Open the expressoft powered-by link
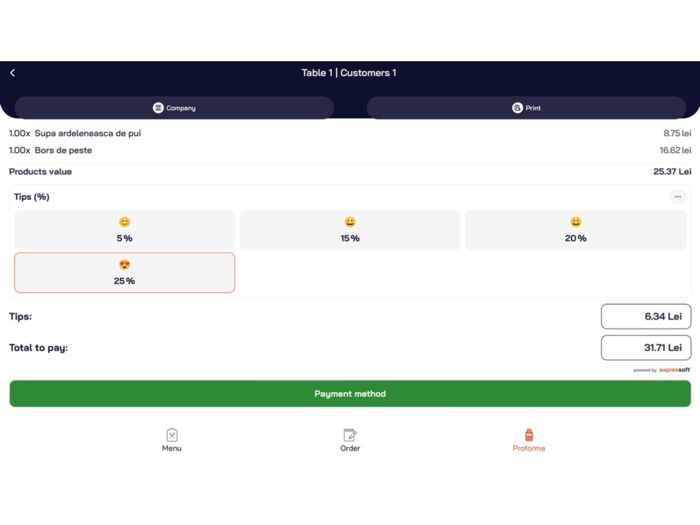The height and width of the screenshot is (525, 700). [662, 370]
